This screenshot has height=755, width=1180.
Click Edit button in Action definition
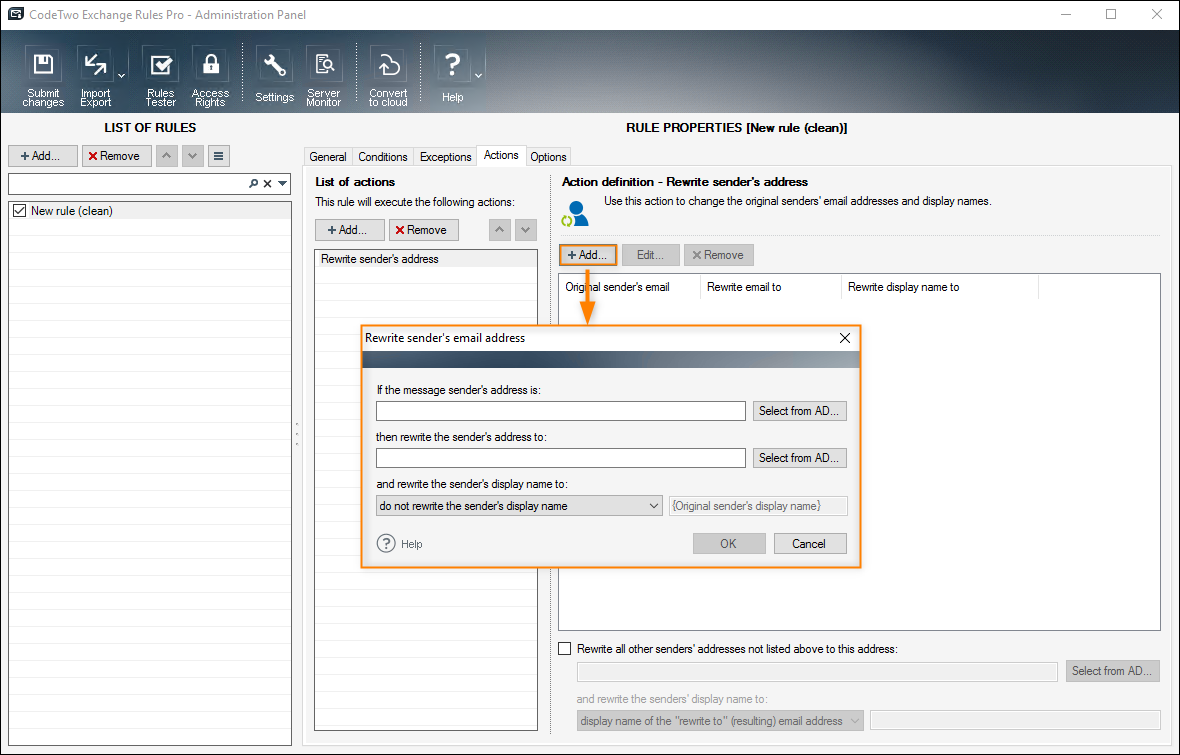click(650, 255)
